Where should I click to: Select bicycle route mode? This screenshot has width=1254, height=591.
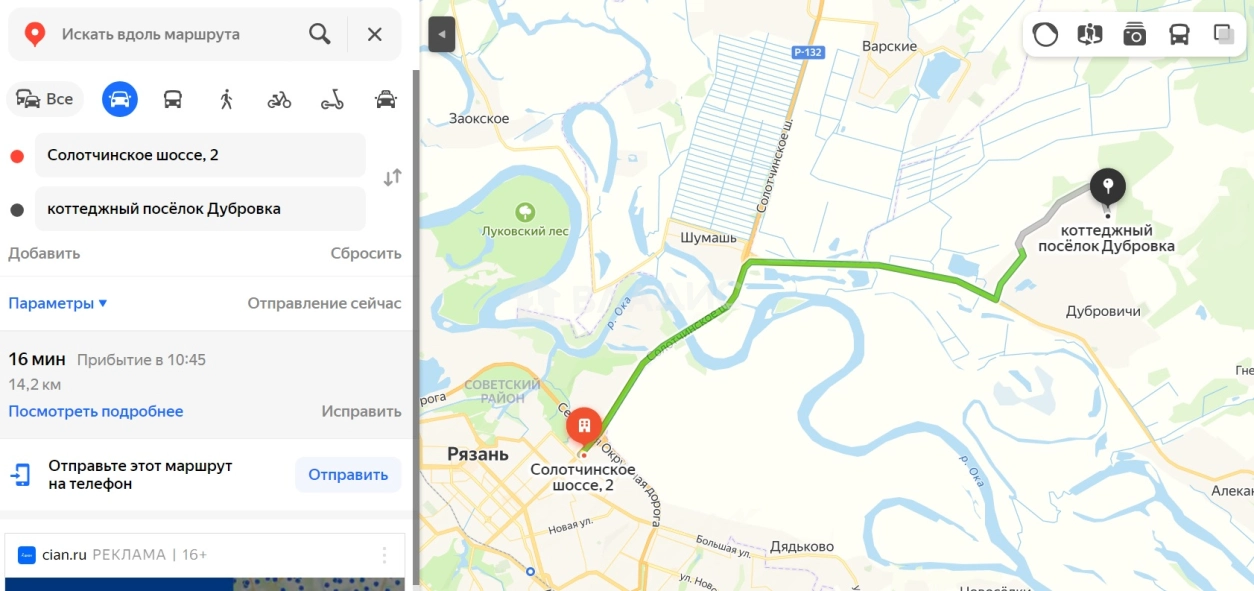pyautogui.click(x=279, y=99)
